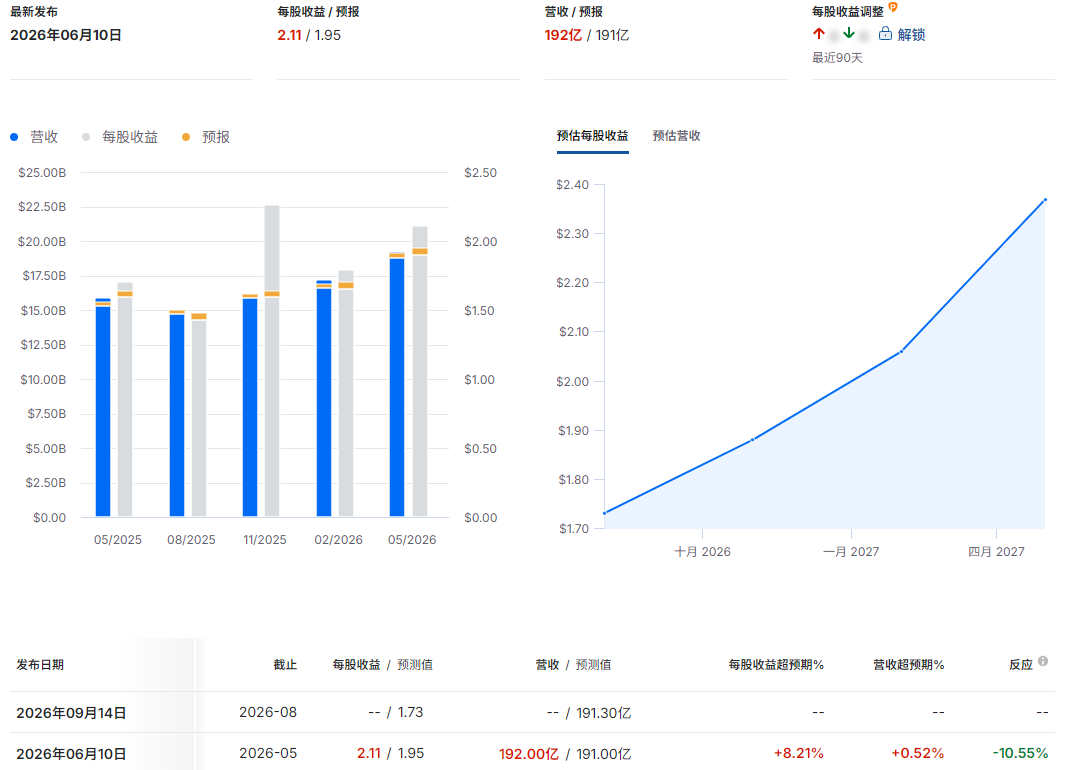Click the blue 营收 legend color dot
Image resolution: width=1069 pixels, height=770 pixels.
(14, 137)
